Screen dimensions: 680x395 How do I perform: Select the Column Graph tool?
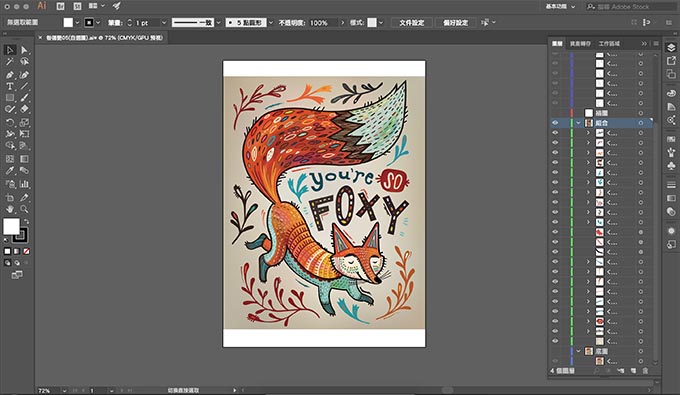pos(24,184)
